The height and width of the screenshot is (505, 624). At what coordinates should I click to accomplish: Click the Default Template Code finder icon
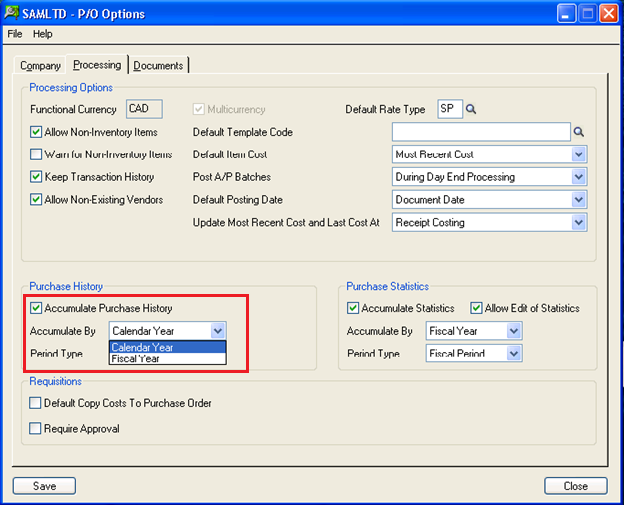(578, 132)
